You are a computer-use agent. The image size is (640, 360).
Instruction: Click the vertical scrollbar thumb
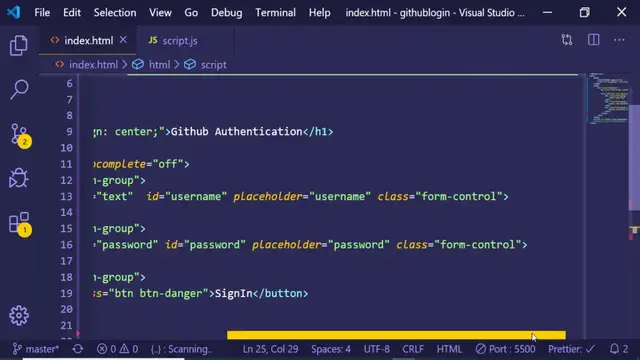click(x=634, y=157)
